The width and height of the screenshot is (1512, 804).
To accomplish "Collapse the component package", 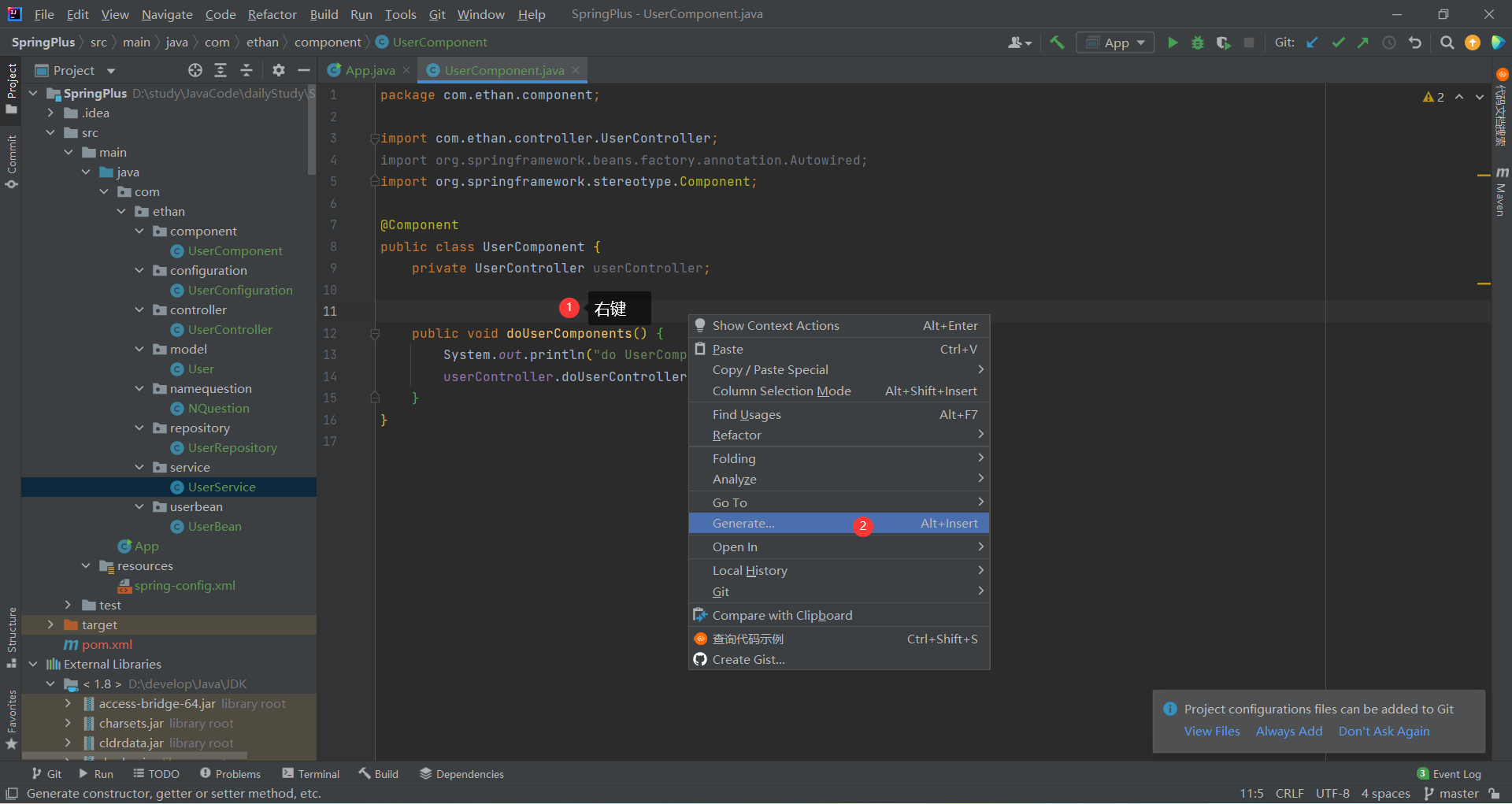I will point(139,231).
